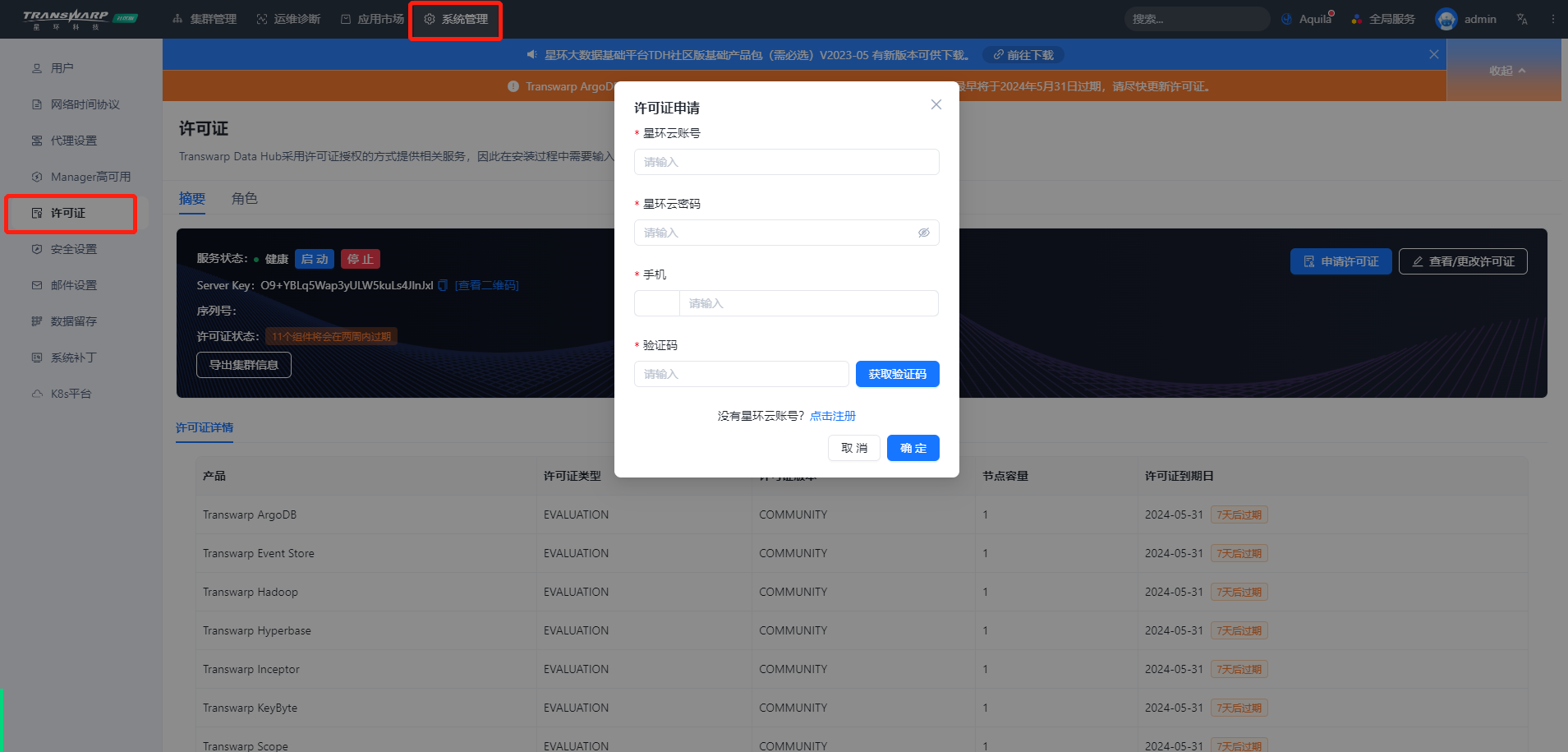The height and width of the screenshot is (752, 1568).
Task: Click the 获取验证码 button
Action: click(x=898, y=374)
